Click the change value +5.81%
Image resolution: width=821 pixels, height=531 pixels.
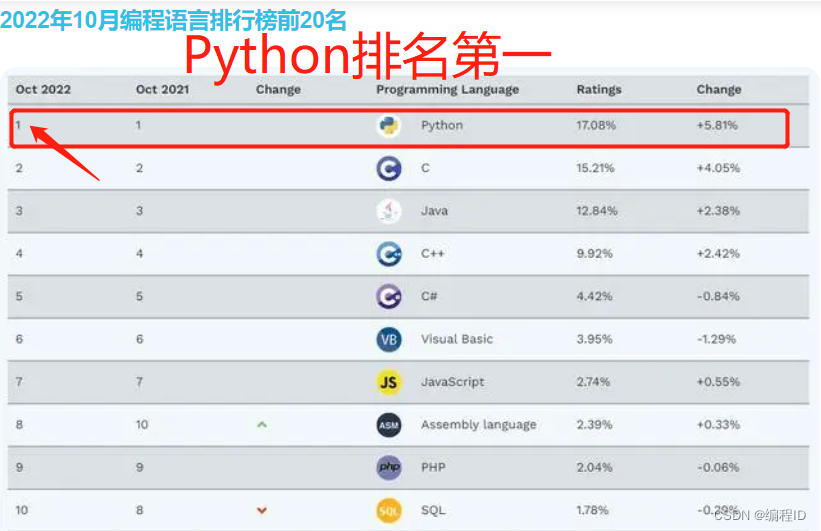click(717, 126)
